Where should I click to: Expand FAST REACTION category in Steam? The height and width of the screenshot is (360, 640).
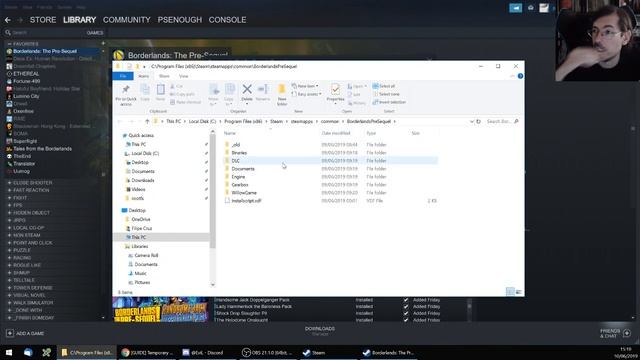(9, 190)
